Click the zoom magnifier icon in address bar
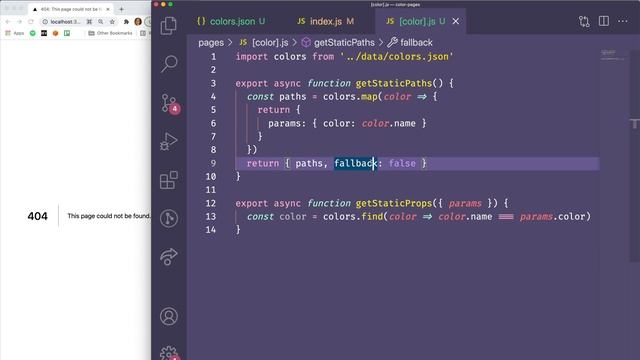Screen dimensions: 640x360 click(x=100, y=22)
